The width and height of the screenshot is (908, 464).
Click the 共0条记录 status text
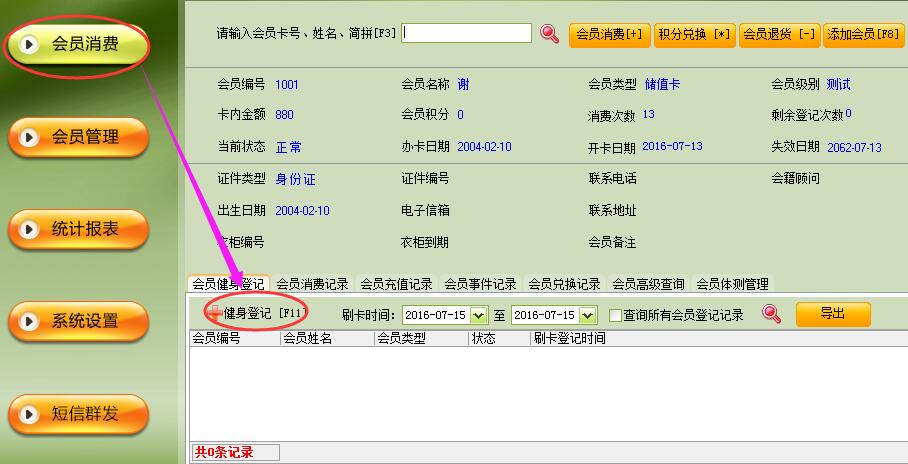click(x=224, y=452)
